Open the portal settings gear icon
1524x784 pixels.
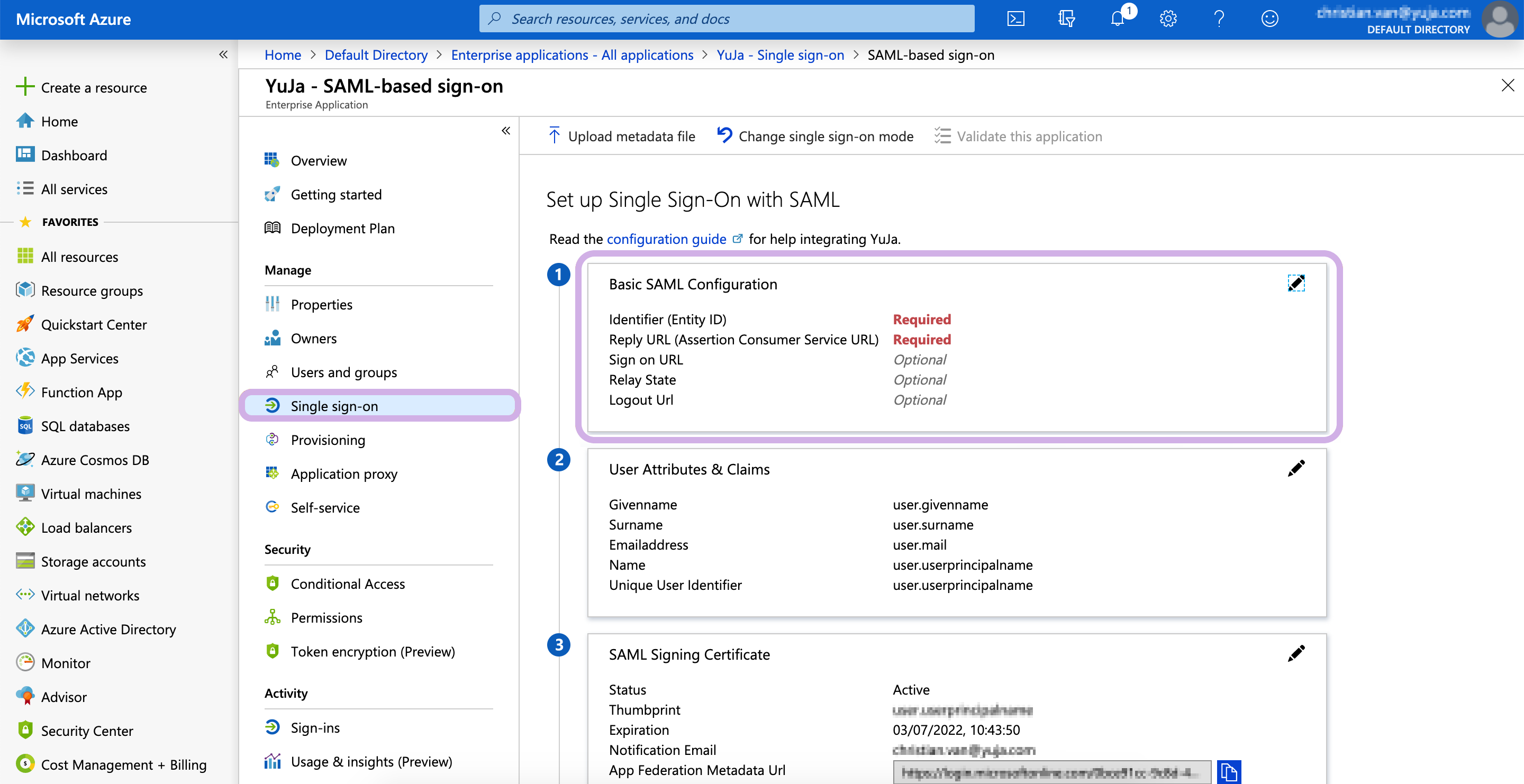(1168, 19)
